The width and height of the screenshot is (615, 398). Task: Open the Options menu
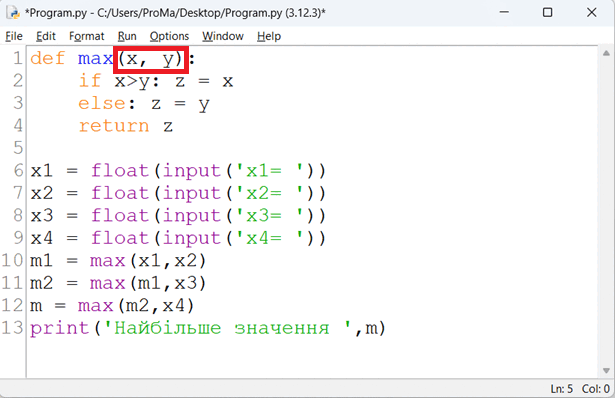[x=169, y=36]
